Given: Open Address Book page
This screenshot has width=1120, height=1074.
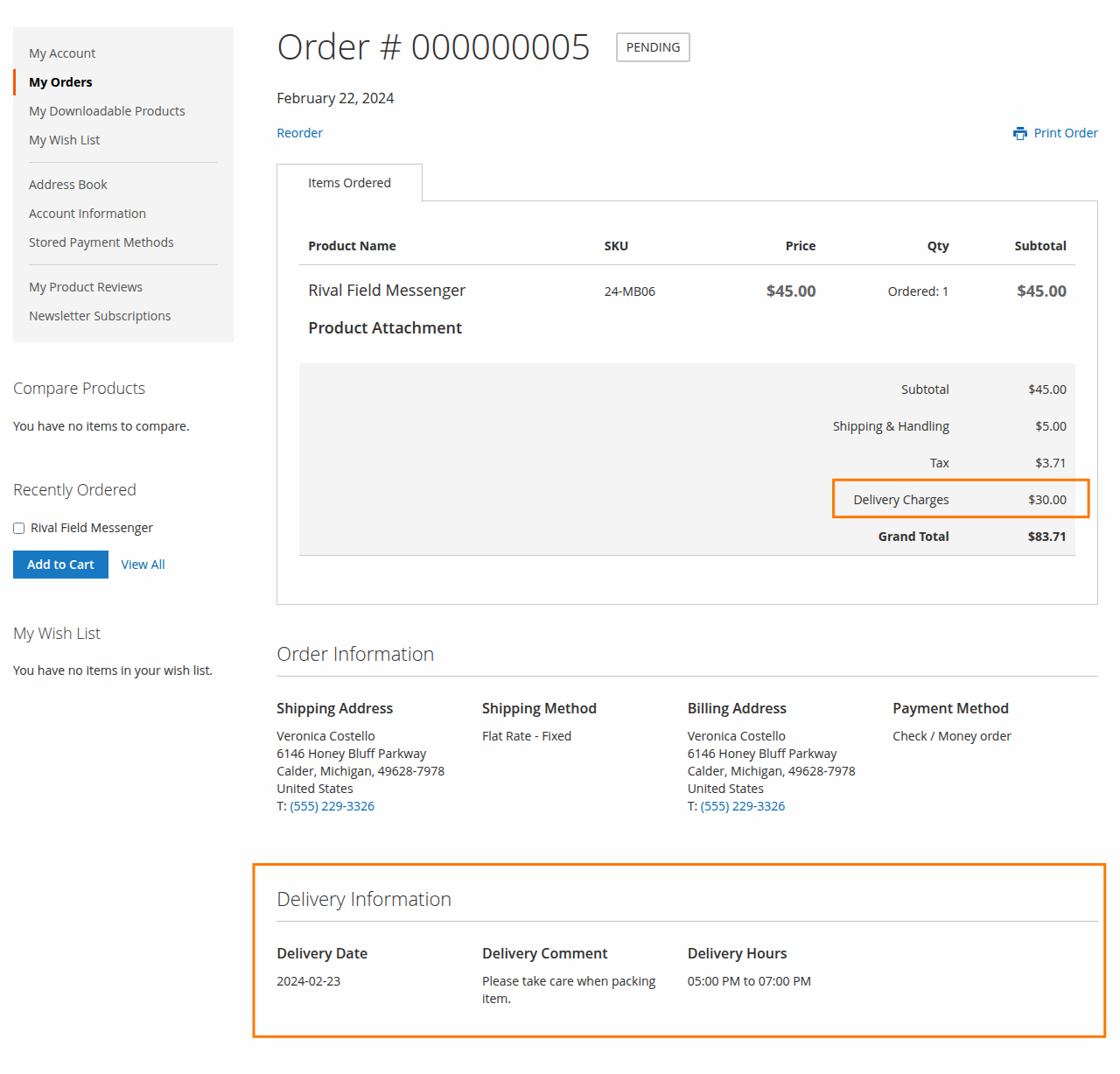Looking at the screenshot, I should (x=68, y=185).
